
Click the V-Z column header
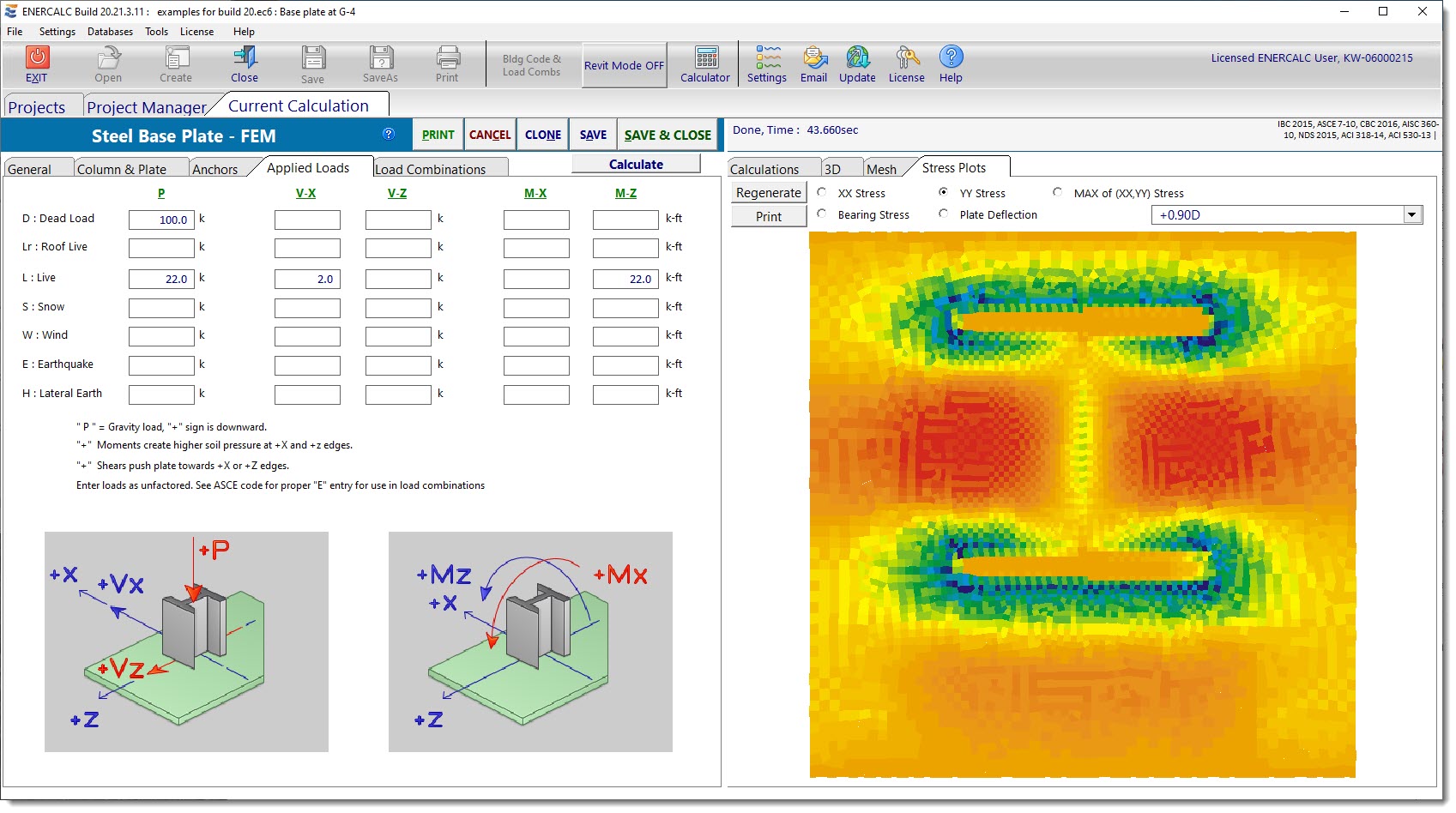pyautogui.click(x=397, y=193)
